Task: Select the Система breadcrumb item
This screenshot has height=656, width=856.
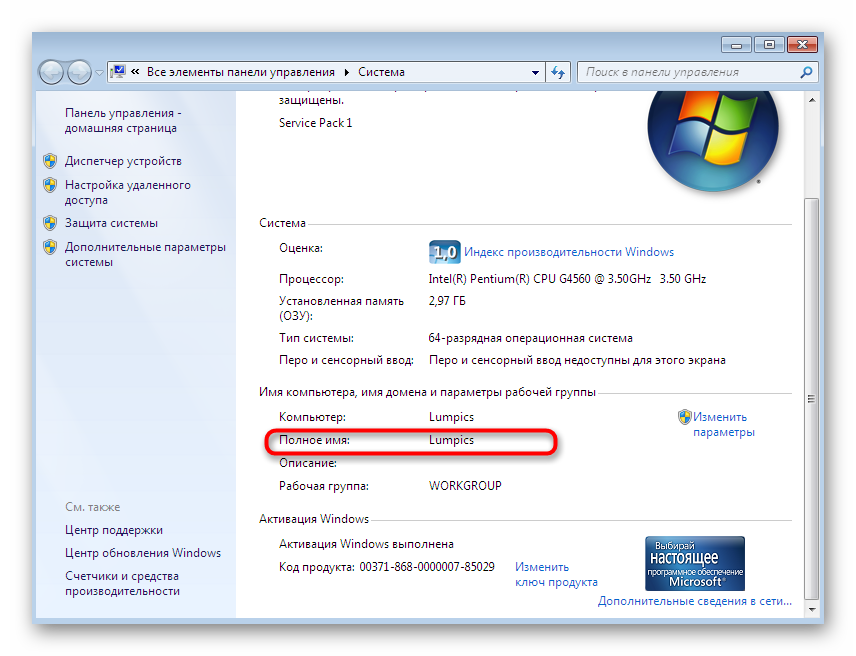Action: tap(384, 71)
